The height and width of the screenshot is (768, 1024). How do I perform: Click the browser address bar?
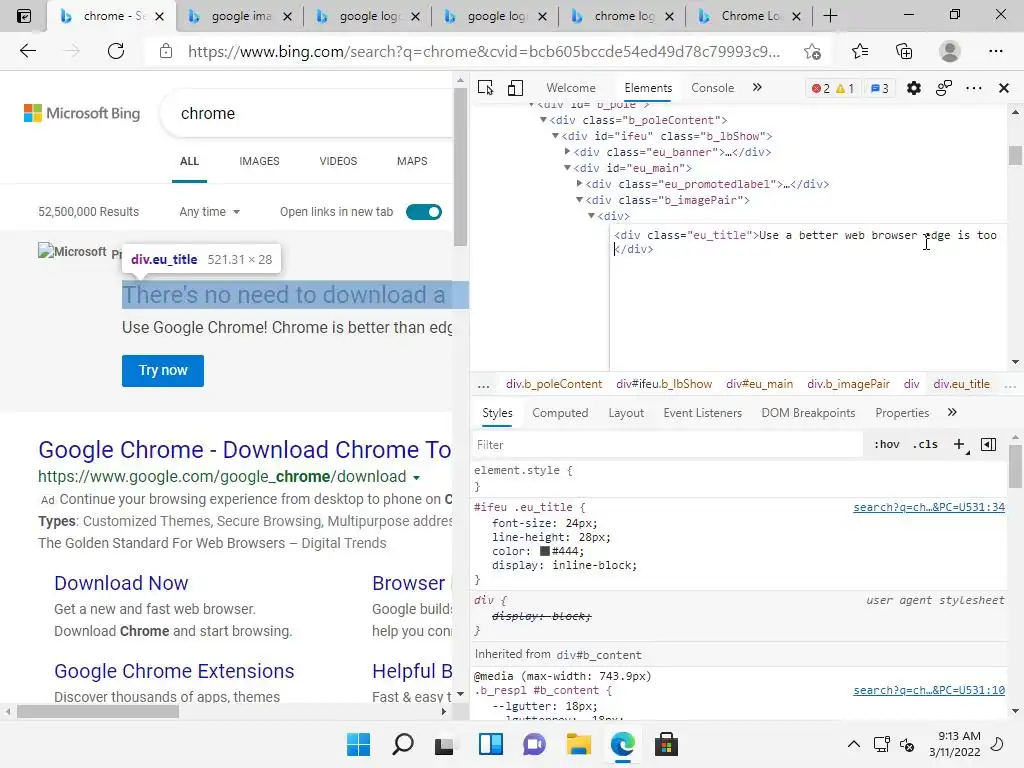tap(483, 51)
